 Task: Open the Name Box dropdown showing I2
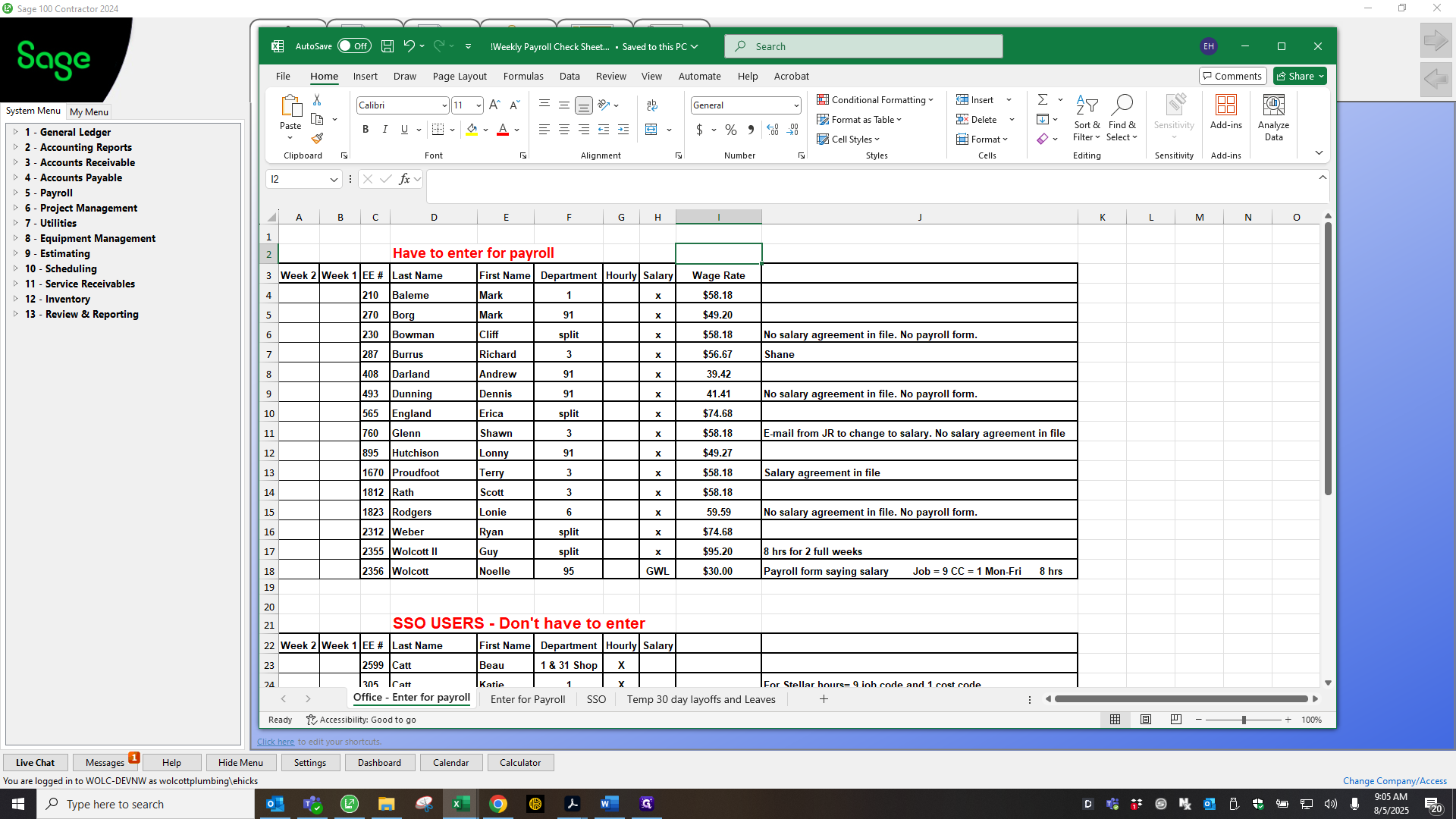point(333,179)
